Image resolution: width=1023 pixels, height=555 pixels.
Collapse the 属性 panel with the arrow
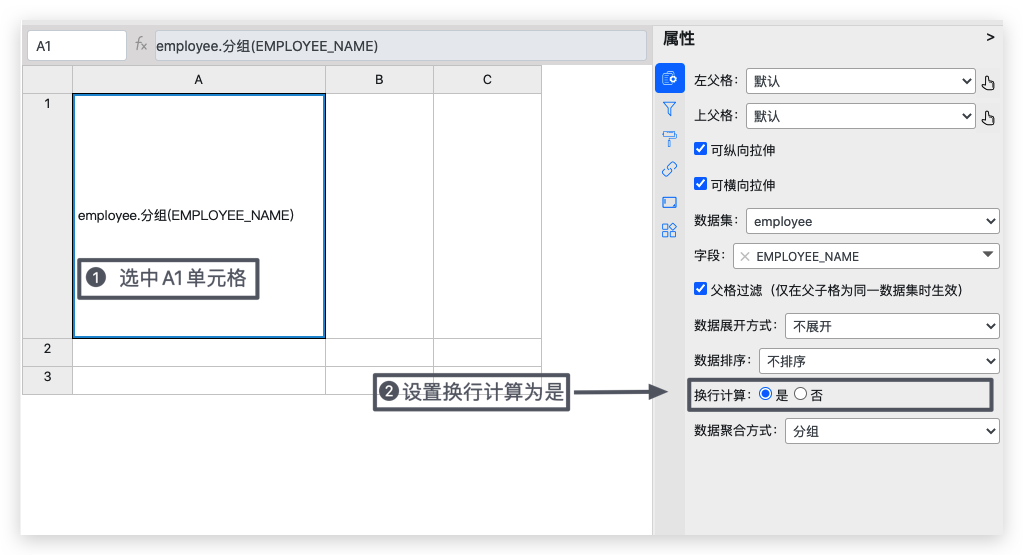point(990,37)
